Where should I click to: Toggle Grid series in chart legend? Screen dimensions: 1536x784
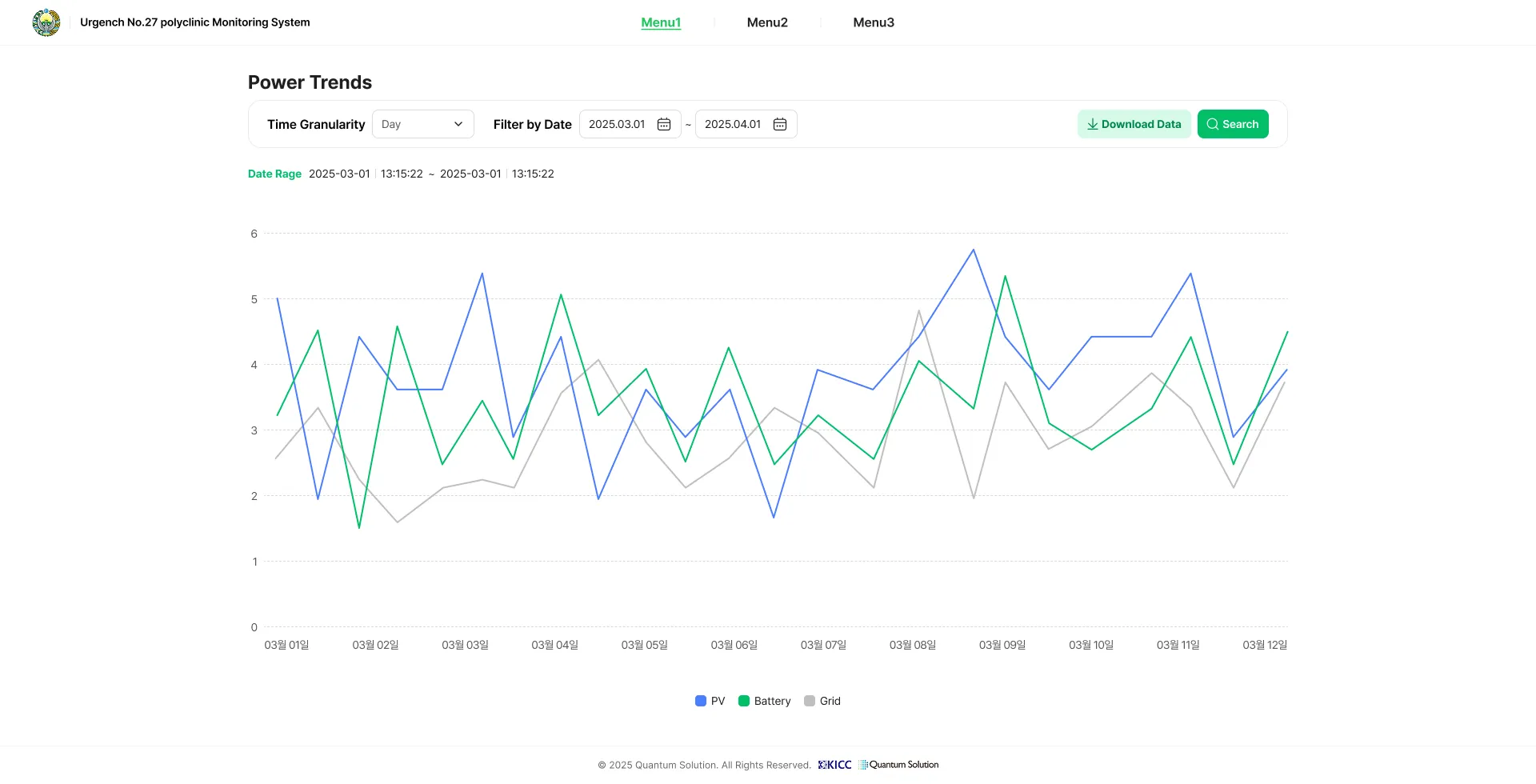pos(822,701)
